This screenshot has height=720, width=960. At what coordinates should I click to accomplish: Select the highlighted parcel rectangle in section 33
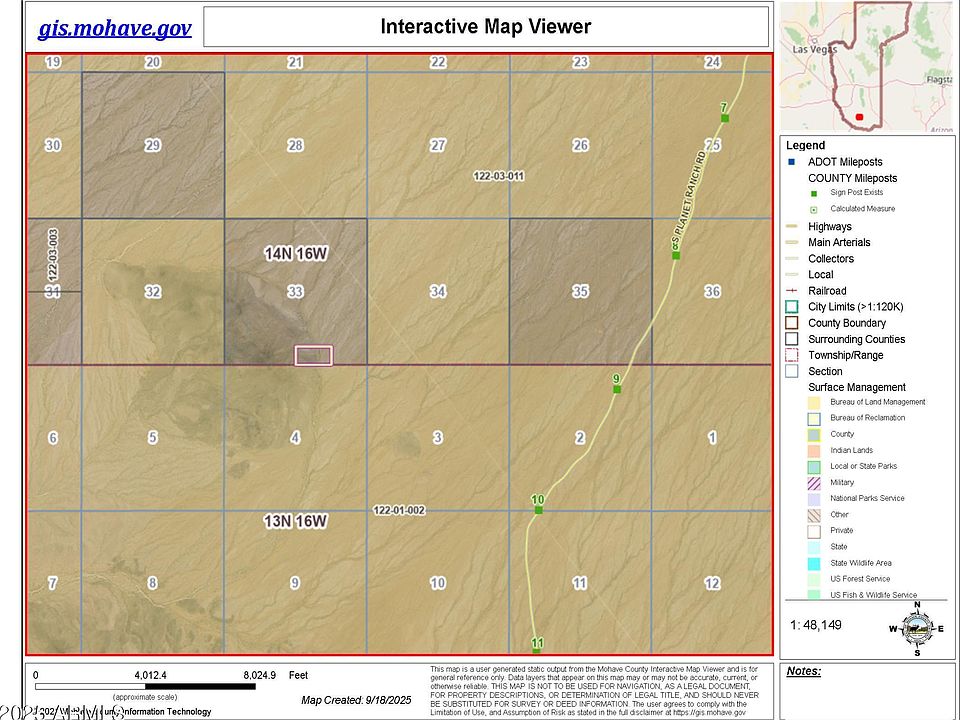(x=313, y=355)
